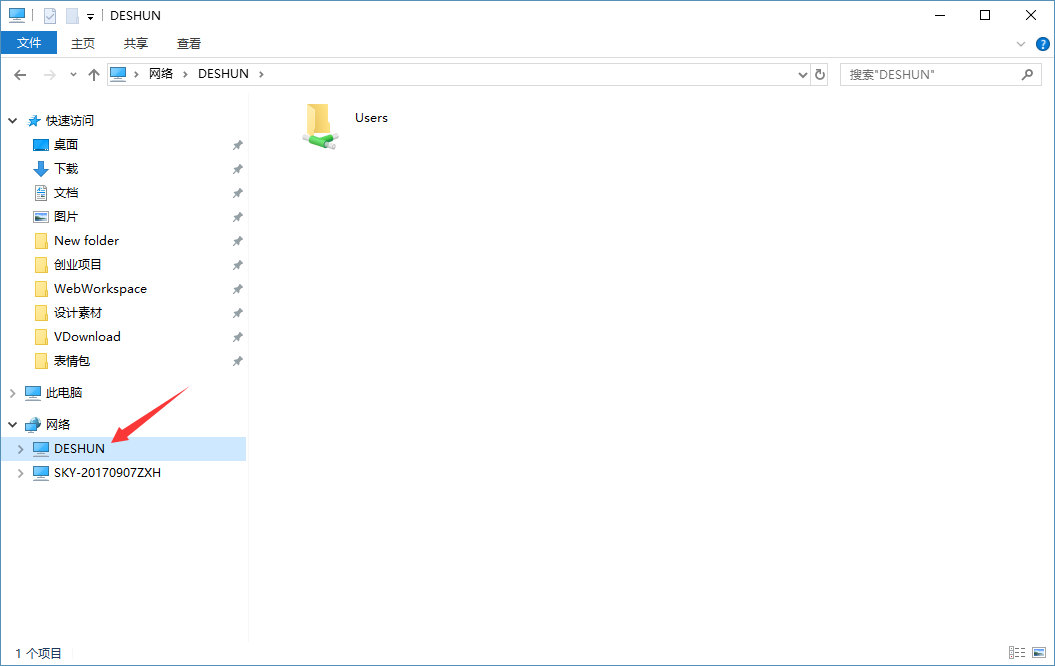Expand the DESHUN computer node
Screen dimensions: 1055x666
click(x=20, y=449)
